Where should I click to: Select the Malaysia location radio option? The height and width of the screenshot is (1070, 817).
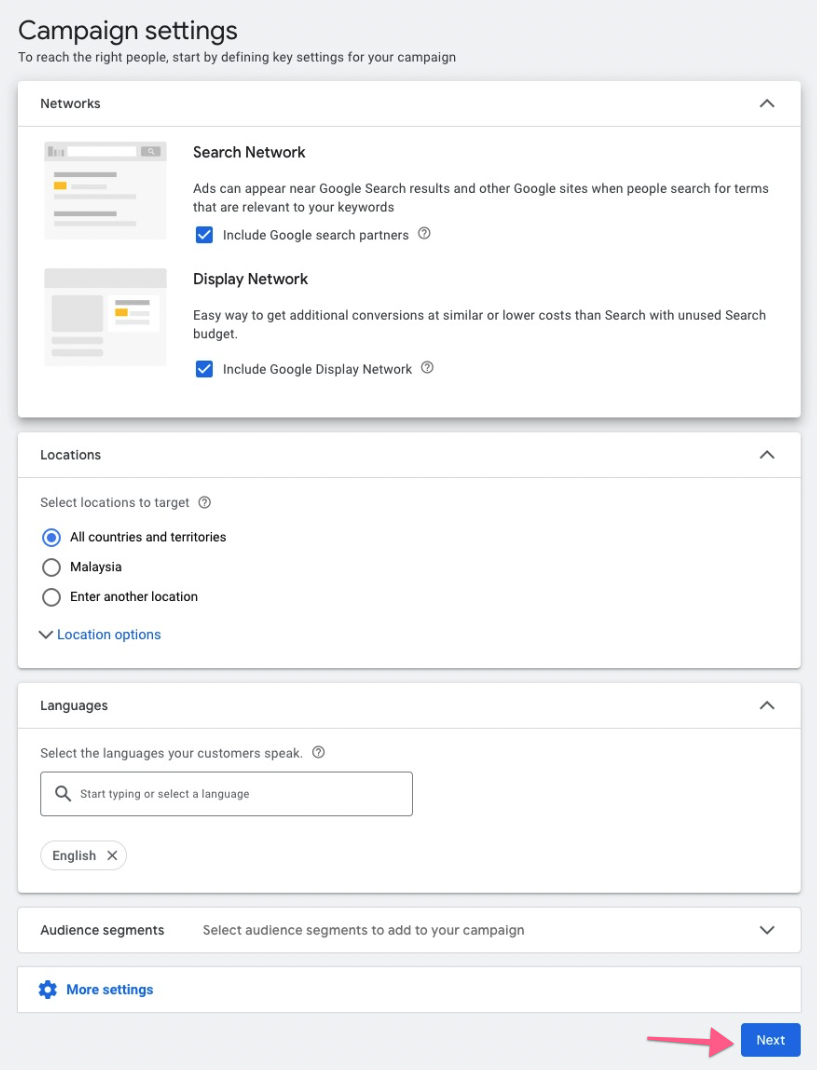(x=51, y=567)
